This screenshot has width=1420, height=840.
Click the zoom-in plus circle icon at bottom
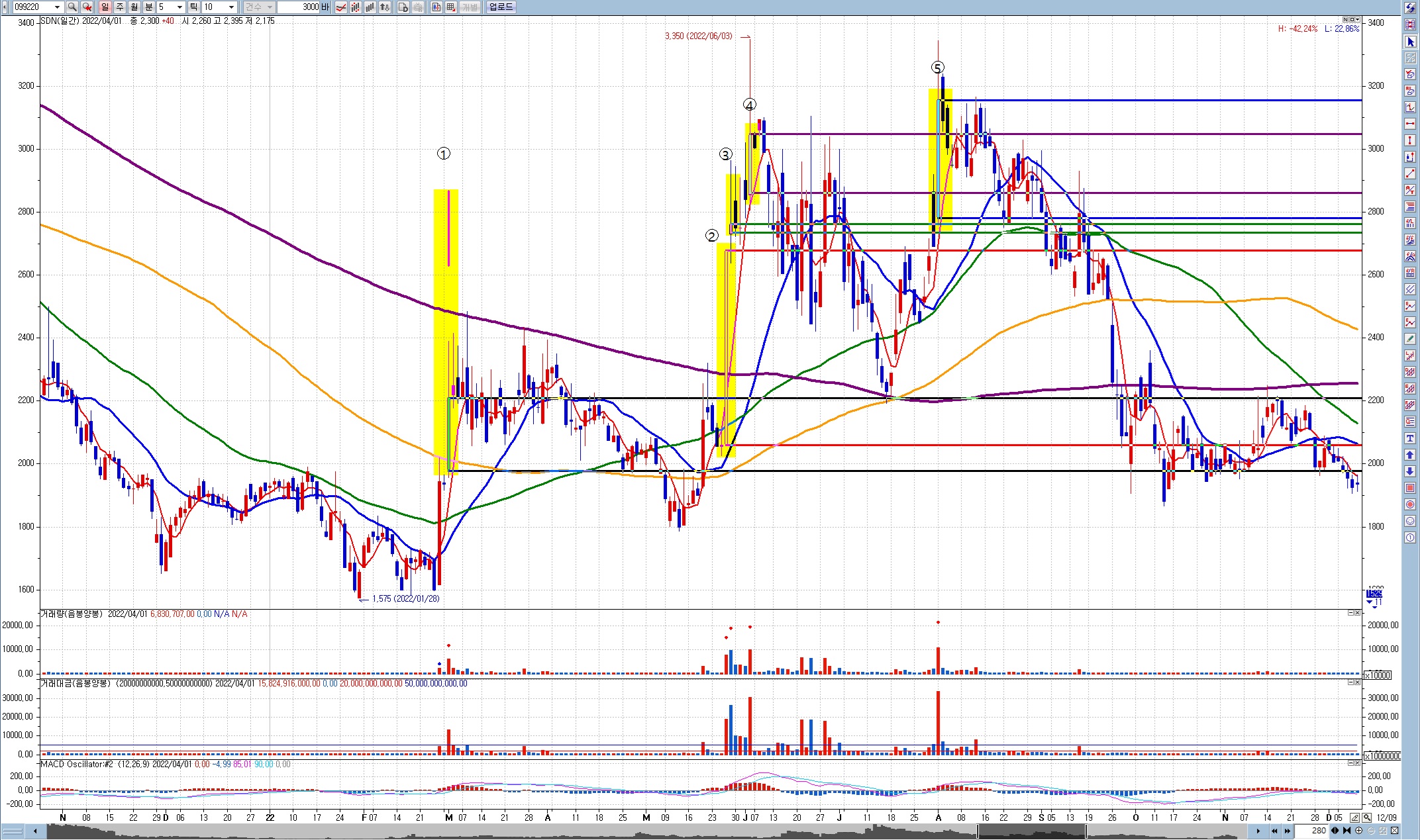click(x=1358, y=831)
